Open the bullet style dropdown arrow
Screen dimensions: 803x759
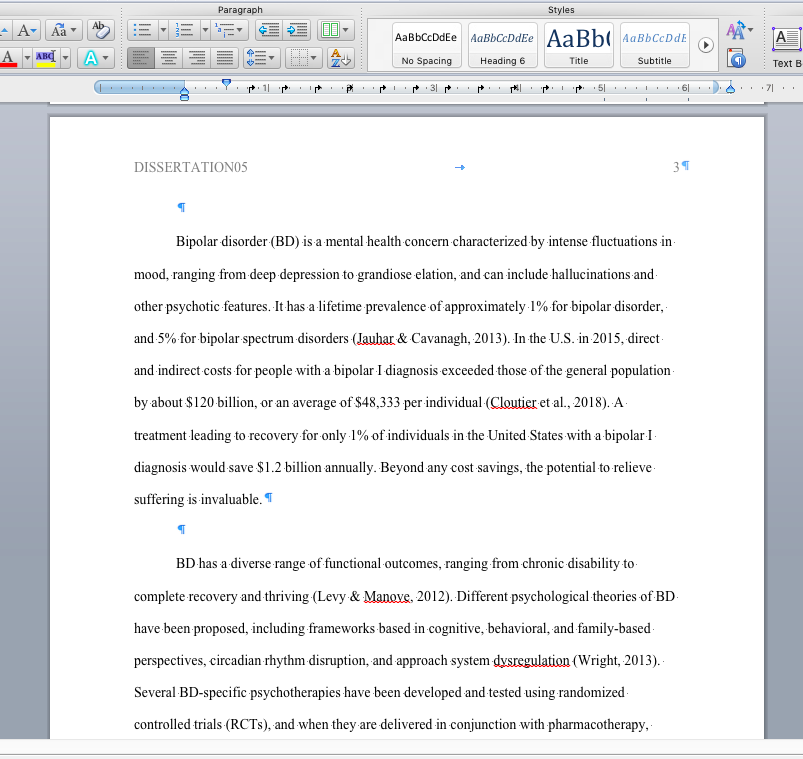click(x=163, y=31)
